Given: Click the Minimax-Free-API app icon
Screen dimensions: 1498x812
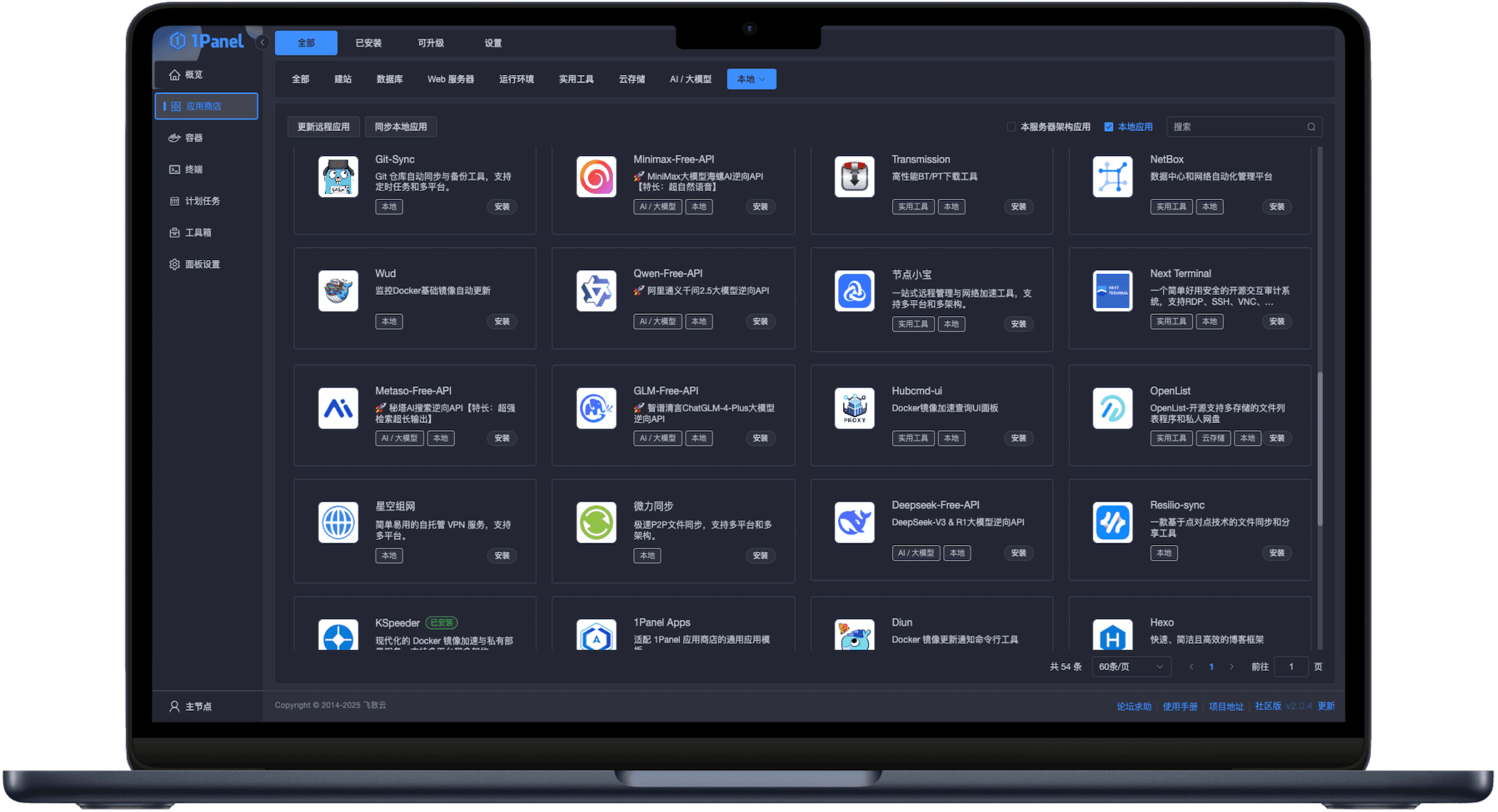Looking at the screenshot, I should coord(596,177).
